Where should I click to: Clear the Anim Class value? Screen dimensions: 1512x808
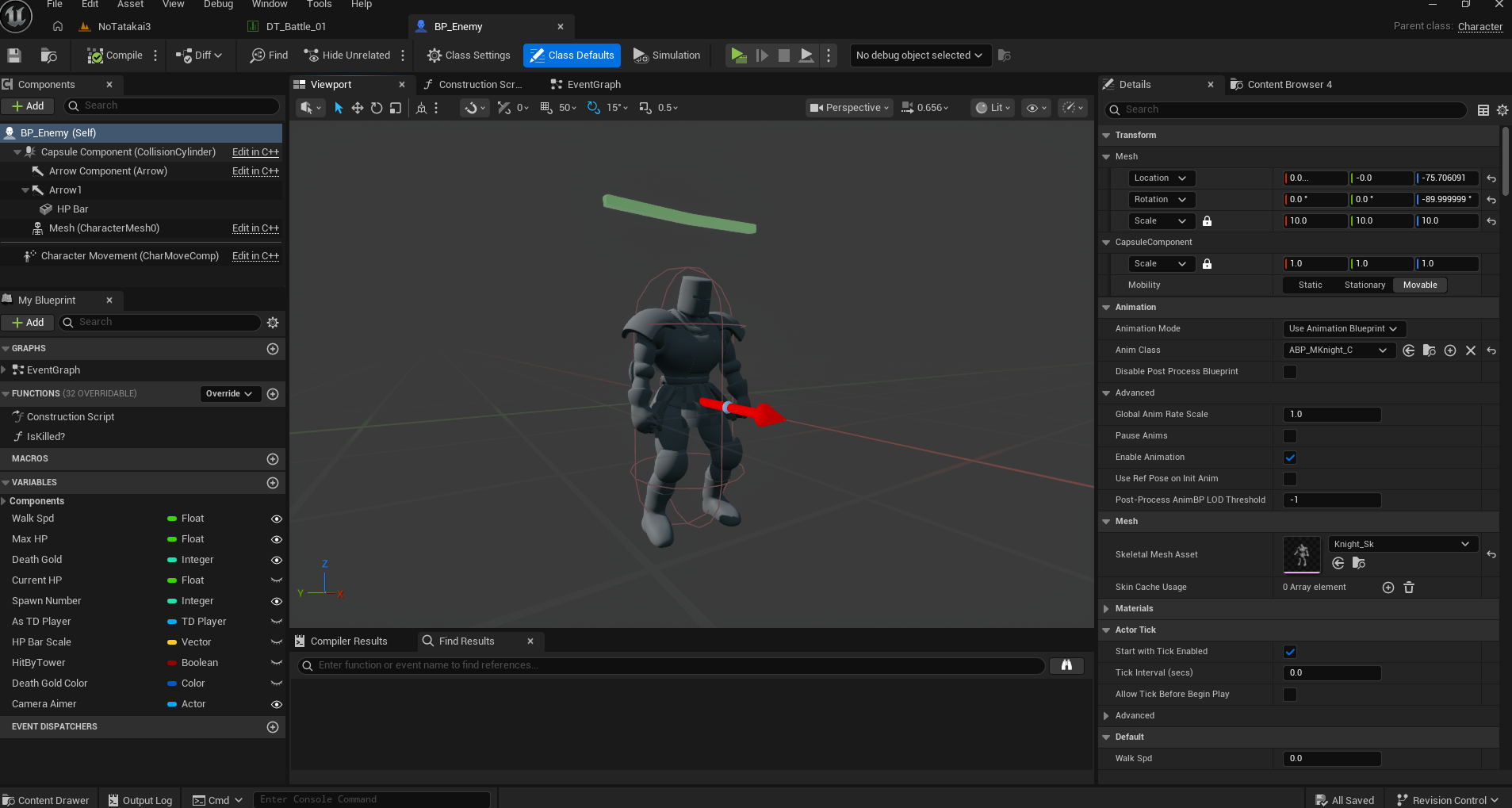coord(1471,350)
